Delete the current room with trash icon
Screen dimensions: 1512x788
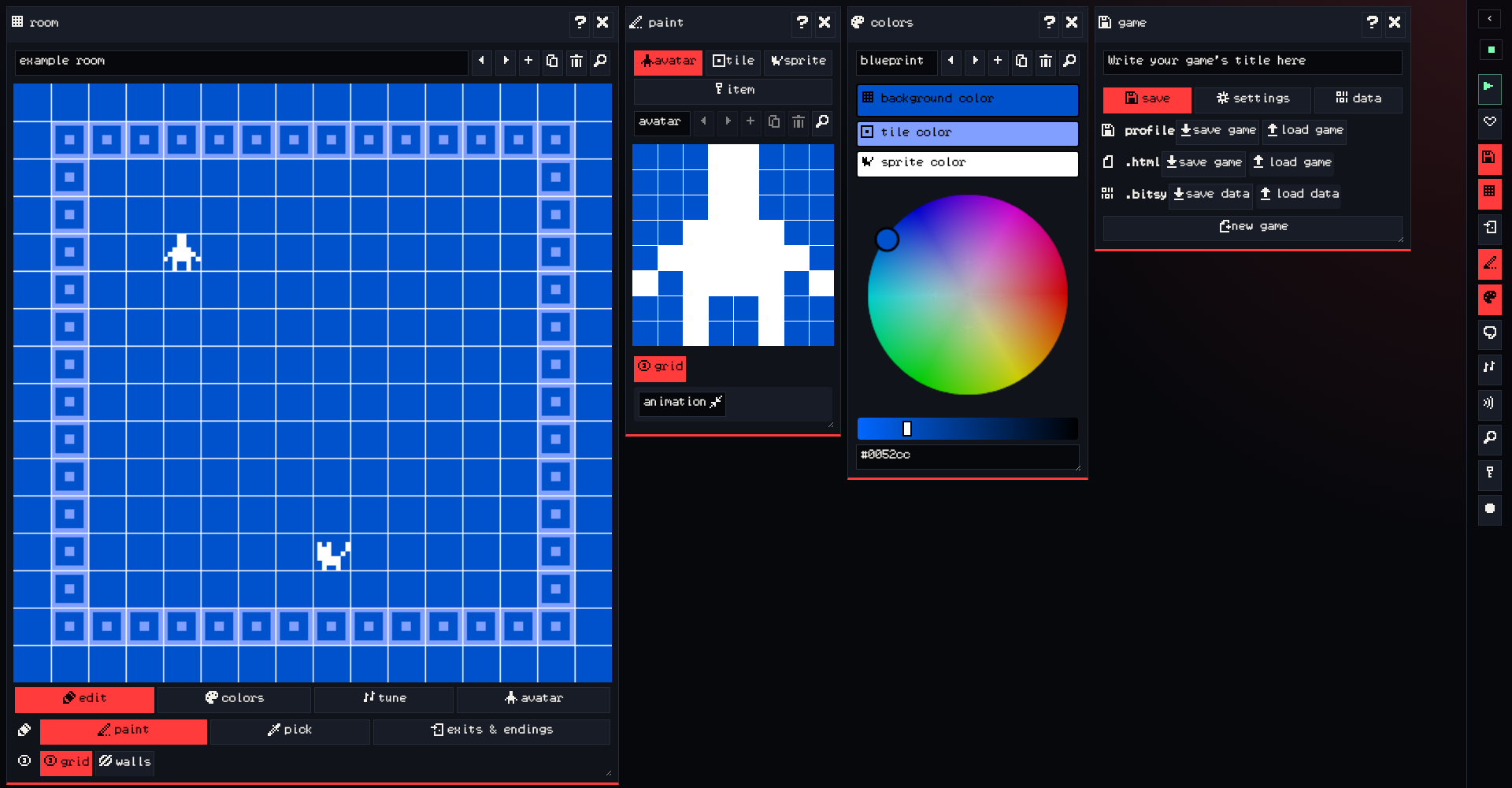[576, 61]
